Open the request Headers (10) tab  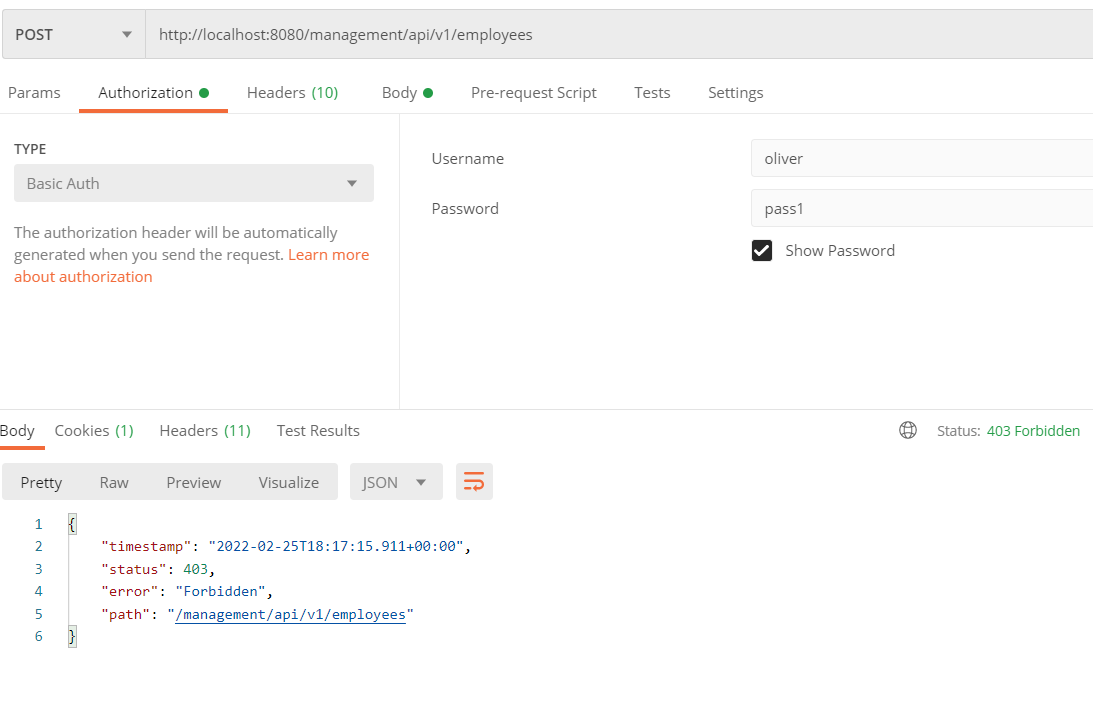click(292, 93)
